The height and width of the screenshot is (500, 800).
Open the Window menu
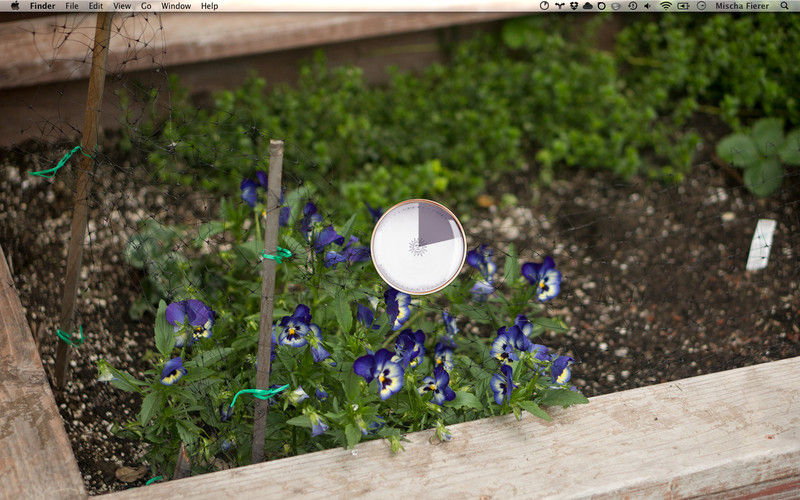pyautogui.click(x=176, y=6)
